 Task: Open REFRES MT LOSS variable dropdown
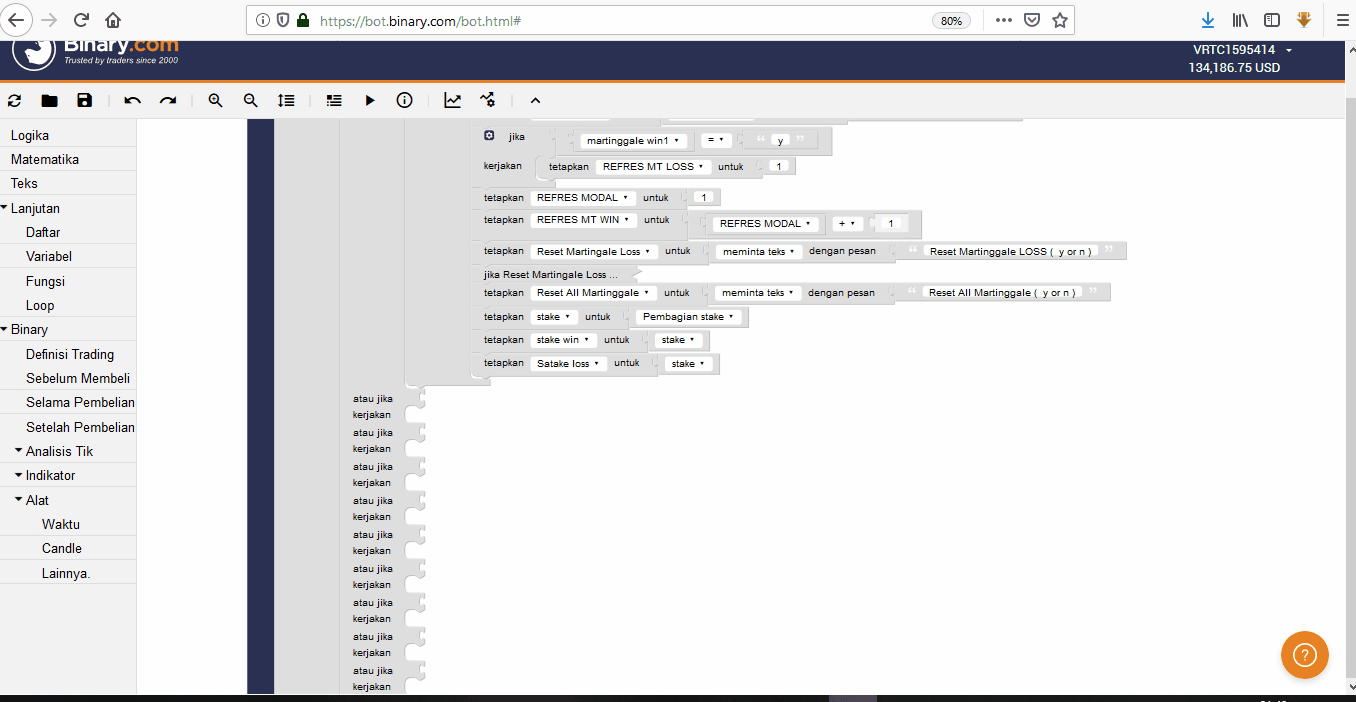[652, 167]
